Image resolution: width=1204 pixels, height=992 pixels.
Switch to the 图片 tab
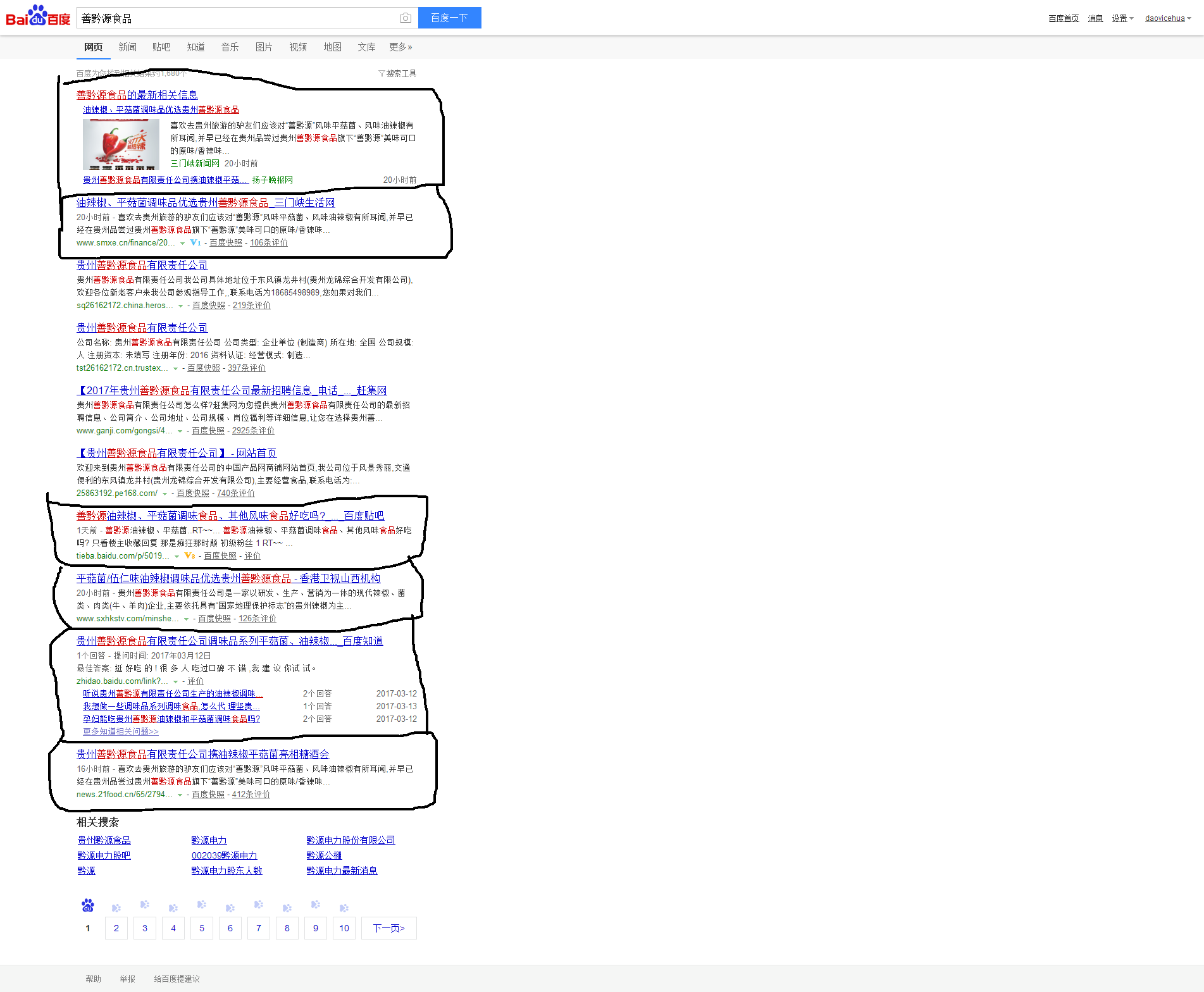click(x=264, y=47)
